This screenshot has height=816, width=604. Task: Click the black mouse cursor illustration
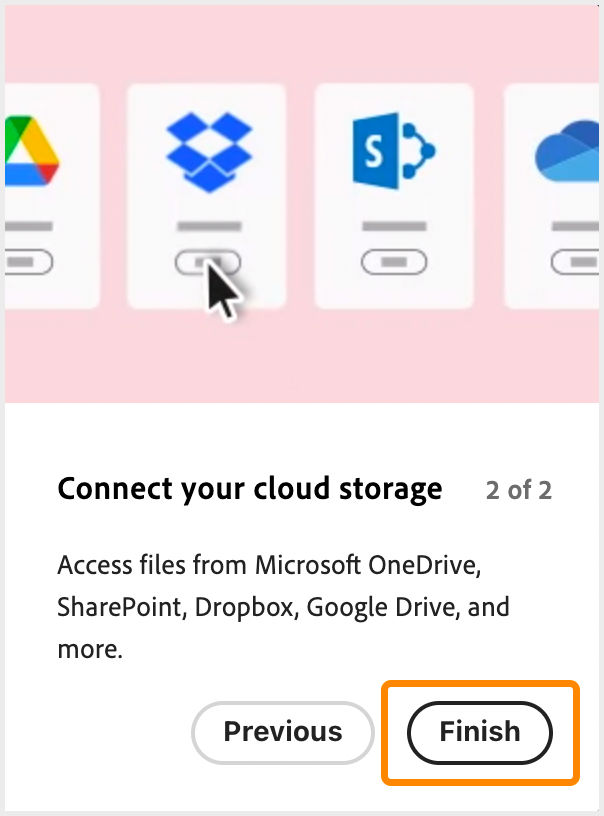[x=226, y=290]
